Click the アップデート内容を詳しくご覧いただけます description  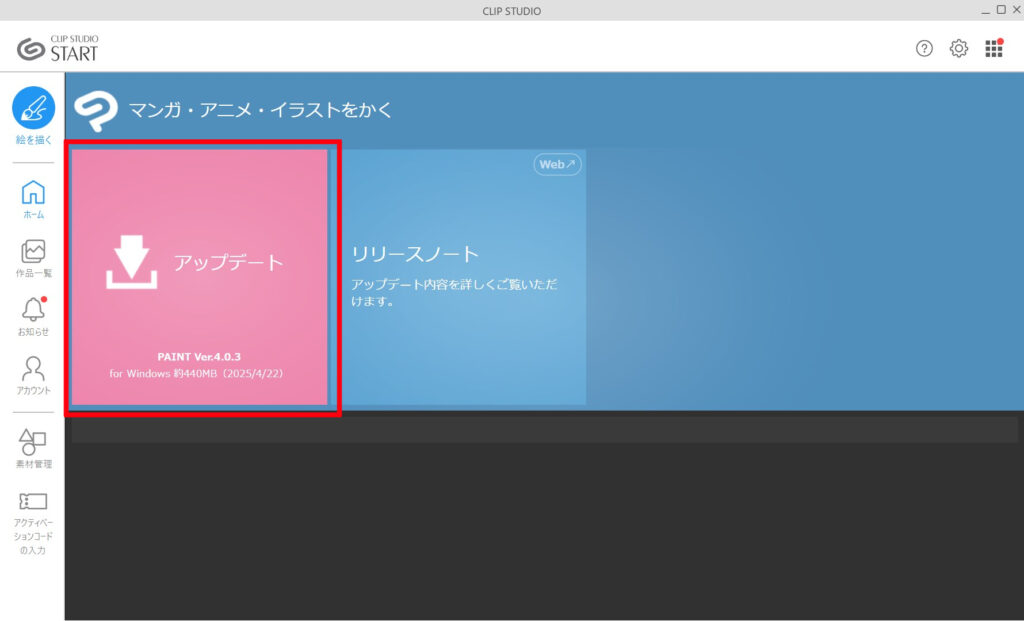tap(455, 293)
